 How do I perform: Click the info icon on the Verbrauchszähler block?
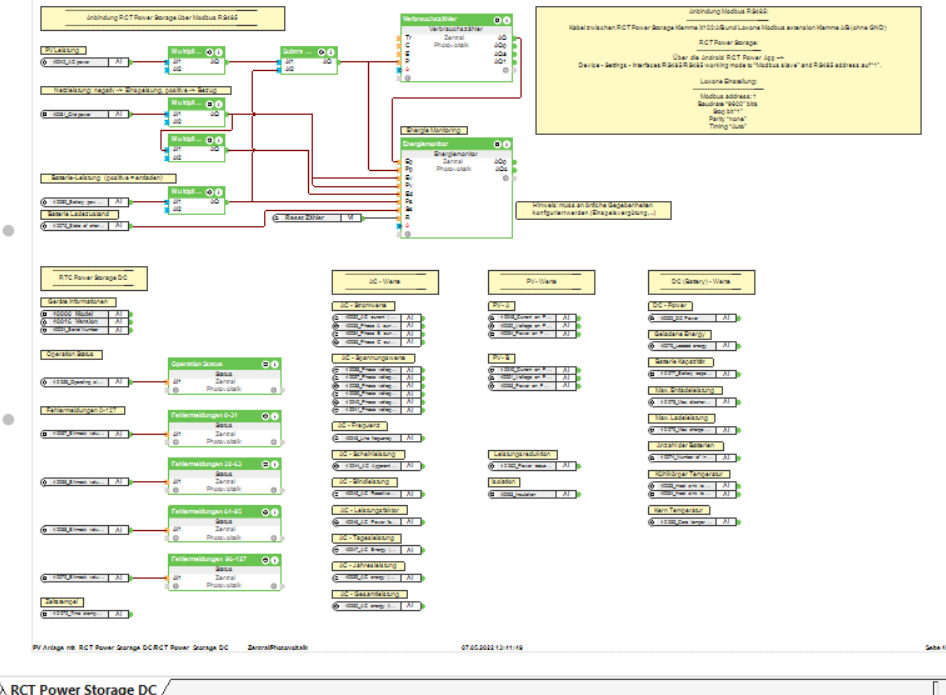click(x=507, y=20)
